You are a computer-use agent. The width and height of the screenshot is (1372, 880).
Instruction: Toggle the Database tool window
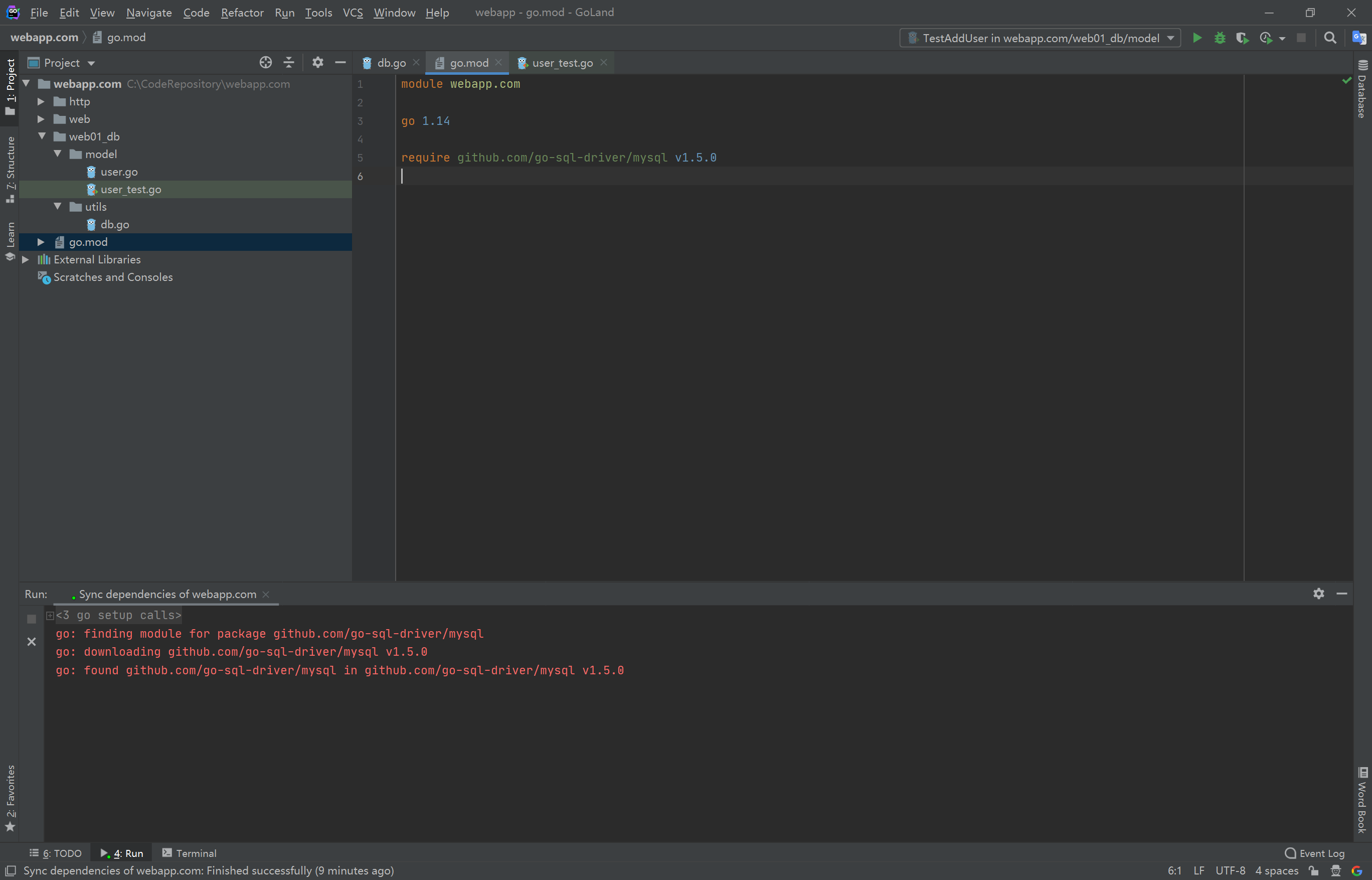coord(1362,90)
